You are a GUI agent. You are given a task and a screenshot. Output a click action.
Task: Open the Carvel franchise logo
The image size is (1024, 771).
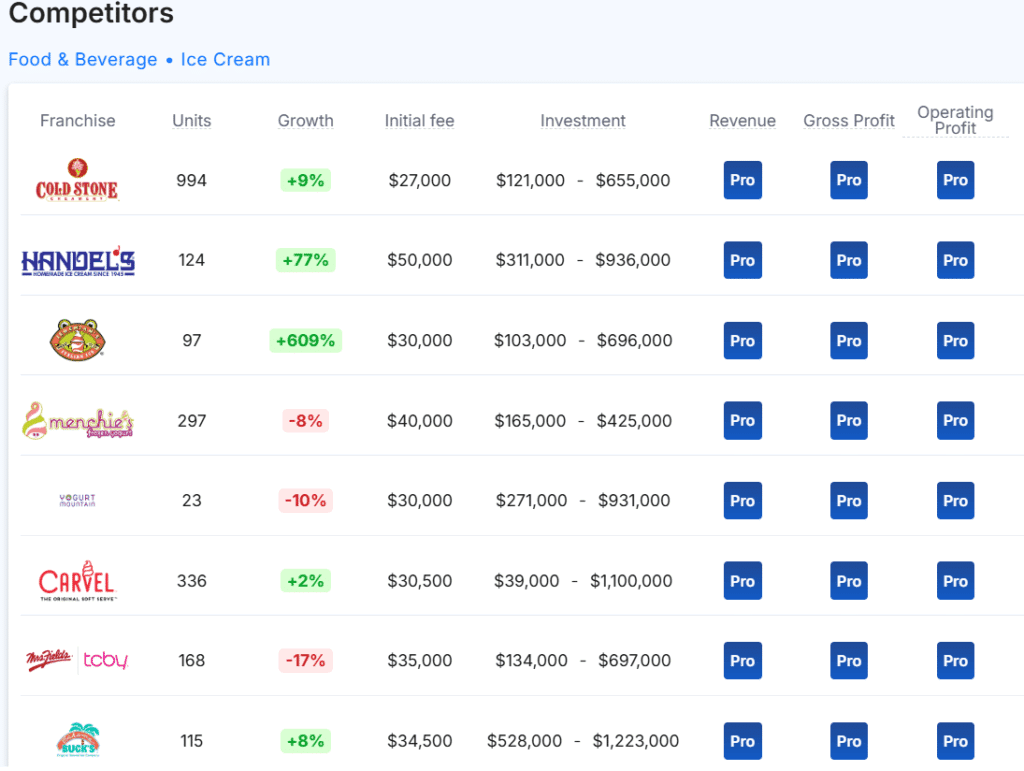78,580
